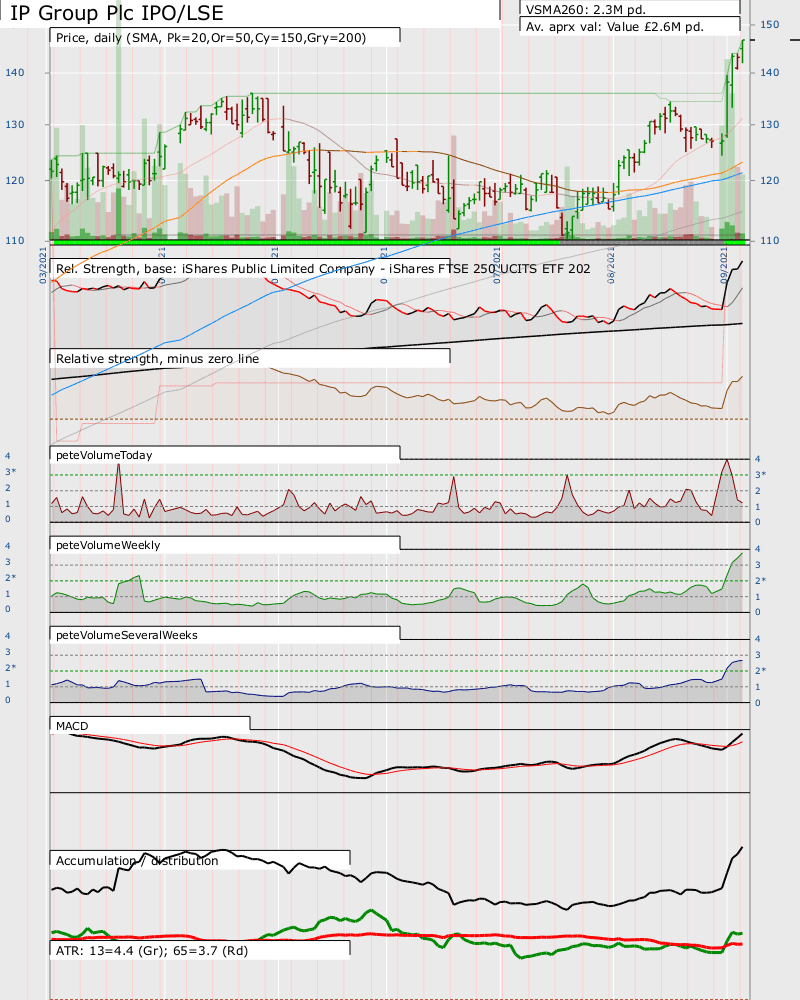Viewport: 800px width, 1000px height.
Task: Select the Accumulation / distribution panel heading
Action: coord(137,860)
